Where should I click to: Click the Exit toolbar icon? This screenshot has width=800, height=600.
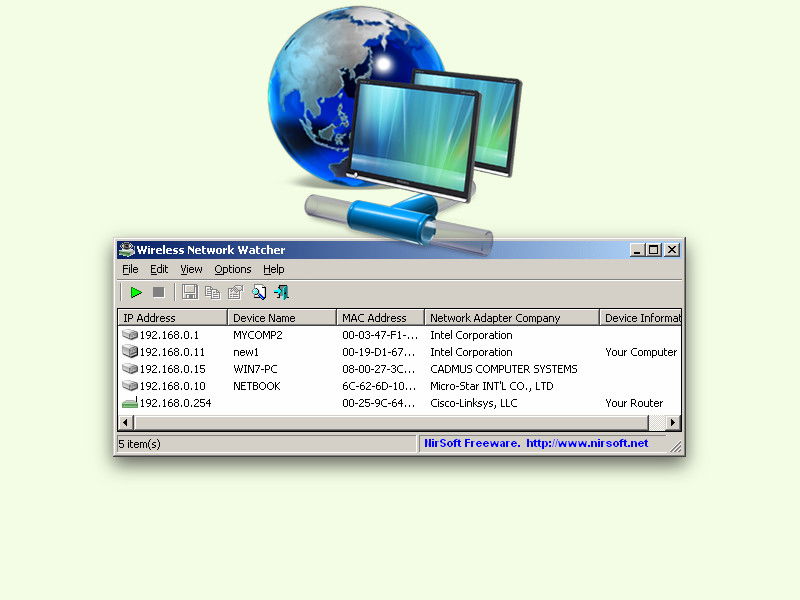point(281,292)
